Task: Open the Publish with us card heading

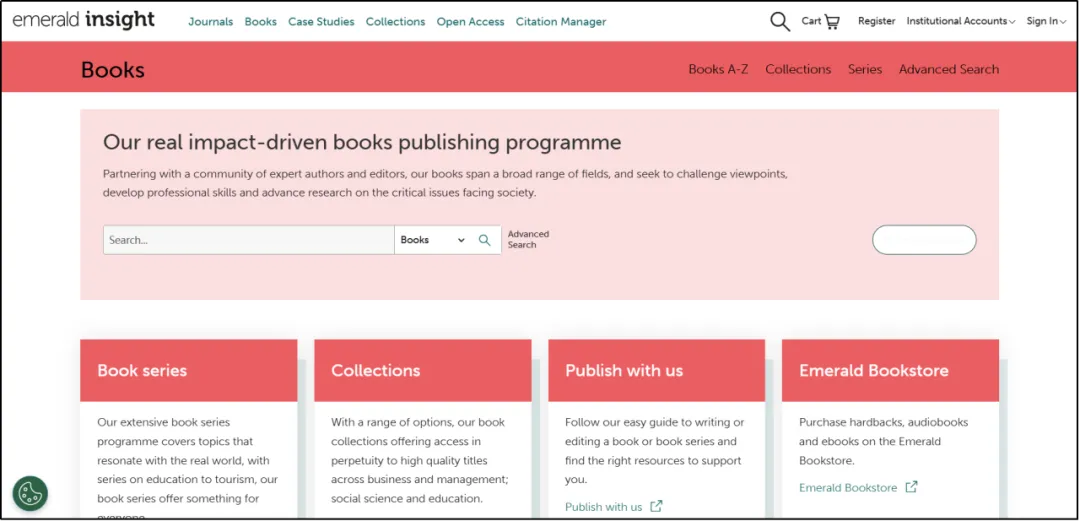Action: [624, 370]
